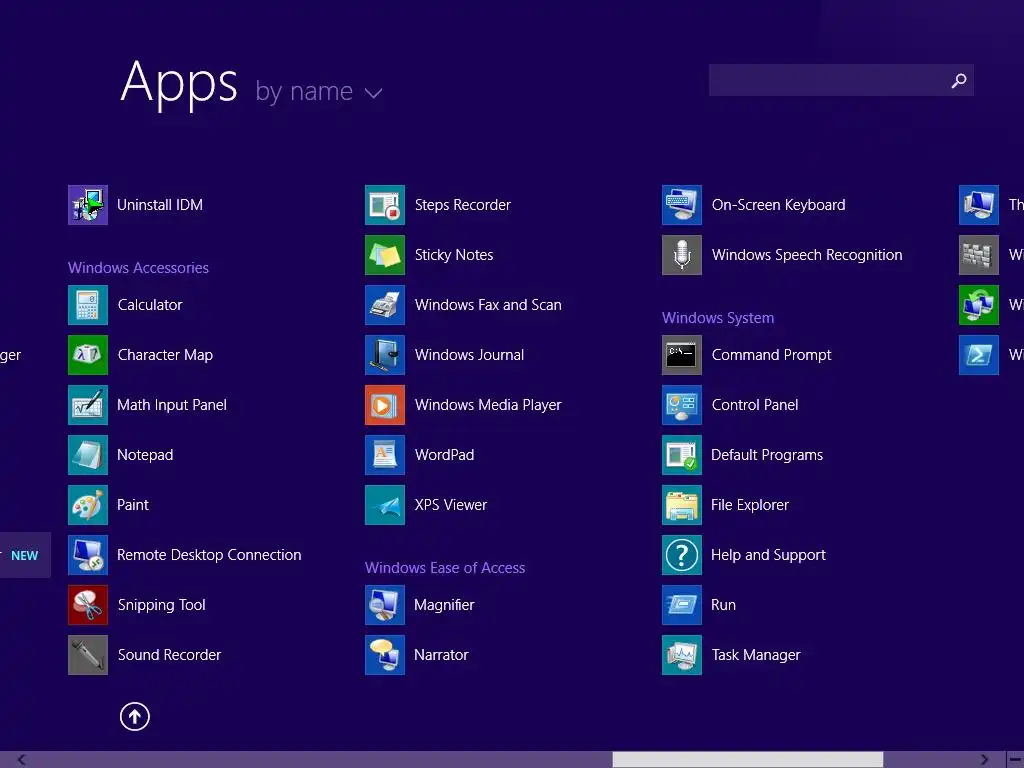Open the Help and Support icon
This screenshot has height=768, width=1024.
point(682,555)
